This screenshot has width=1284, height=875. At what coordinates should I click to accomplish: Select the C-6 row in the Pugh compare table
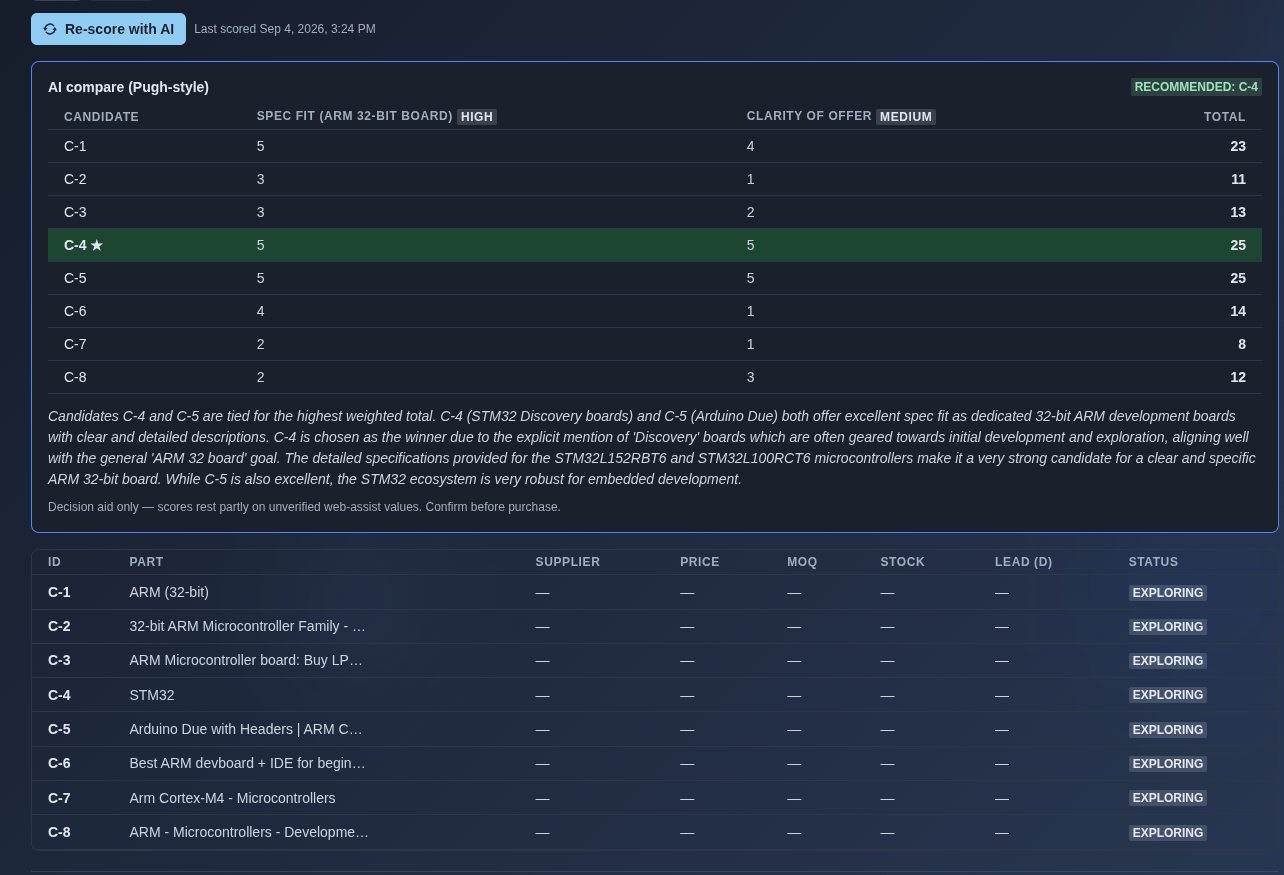655,311
